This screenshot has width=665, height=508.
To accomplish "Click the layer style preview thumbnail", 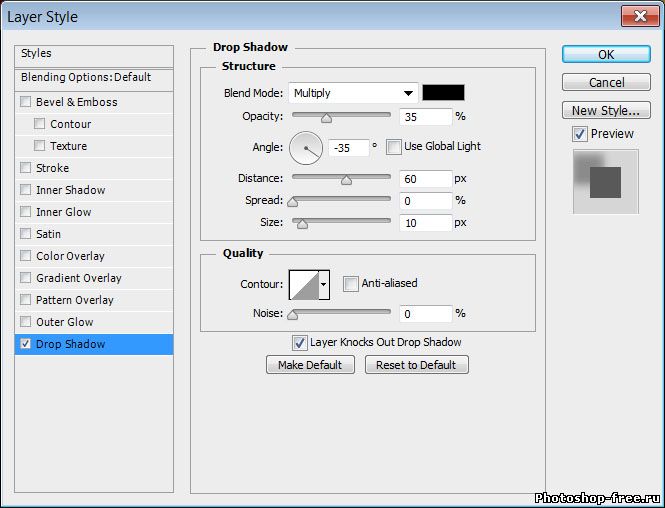I will coord(605,181).
